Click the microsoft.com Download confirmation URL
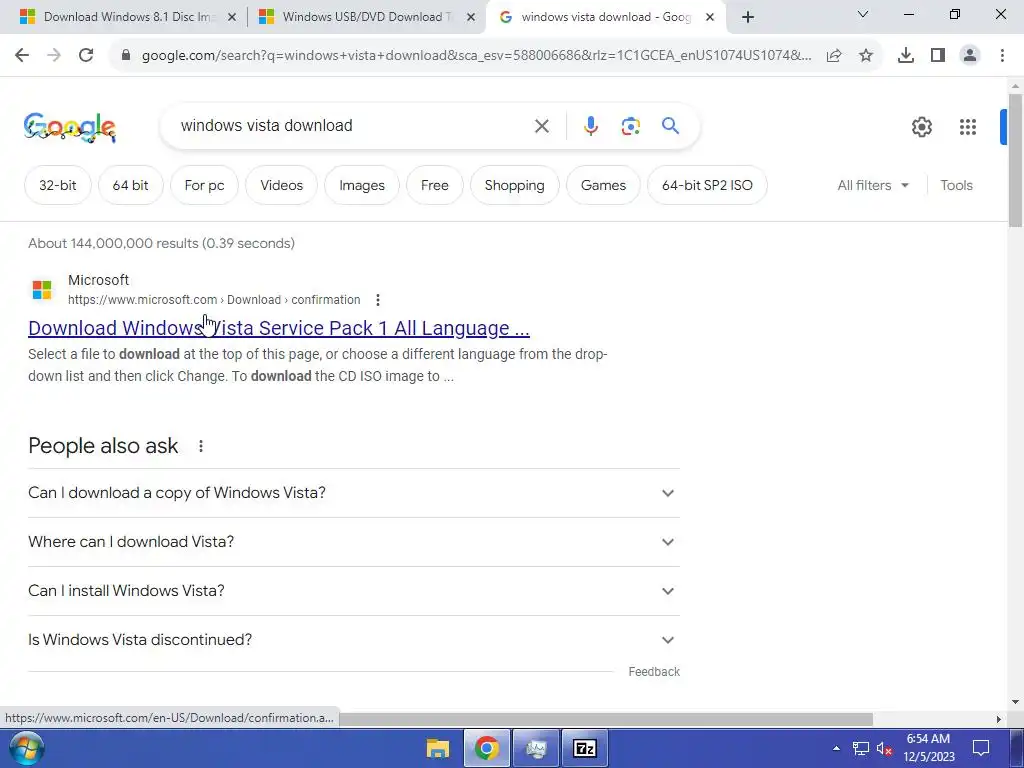 (214, 300)
